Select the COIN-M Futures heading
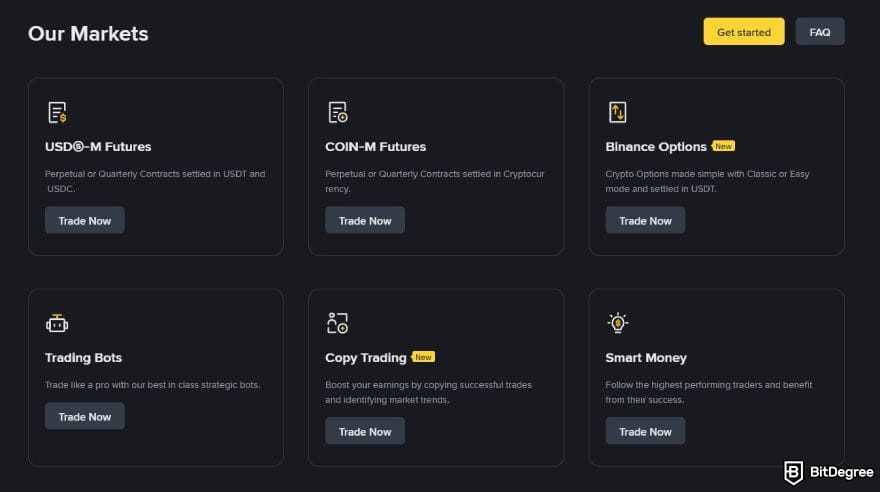The width and height of the screenshot is (880, 492). point(375,146)
